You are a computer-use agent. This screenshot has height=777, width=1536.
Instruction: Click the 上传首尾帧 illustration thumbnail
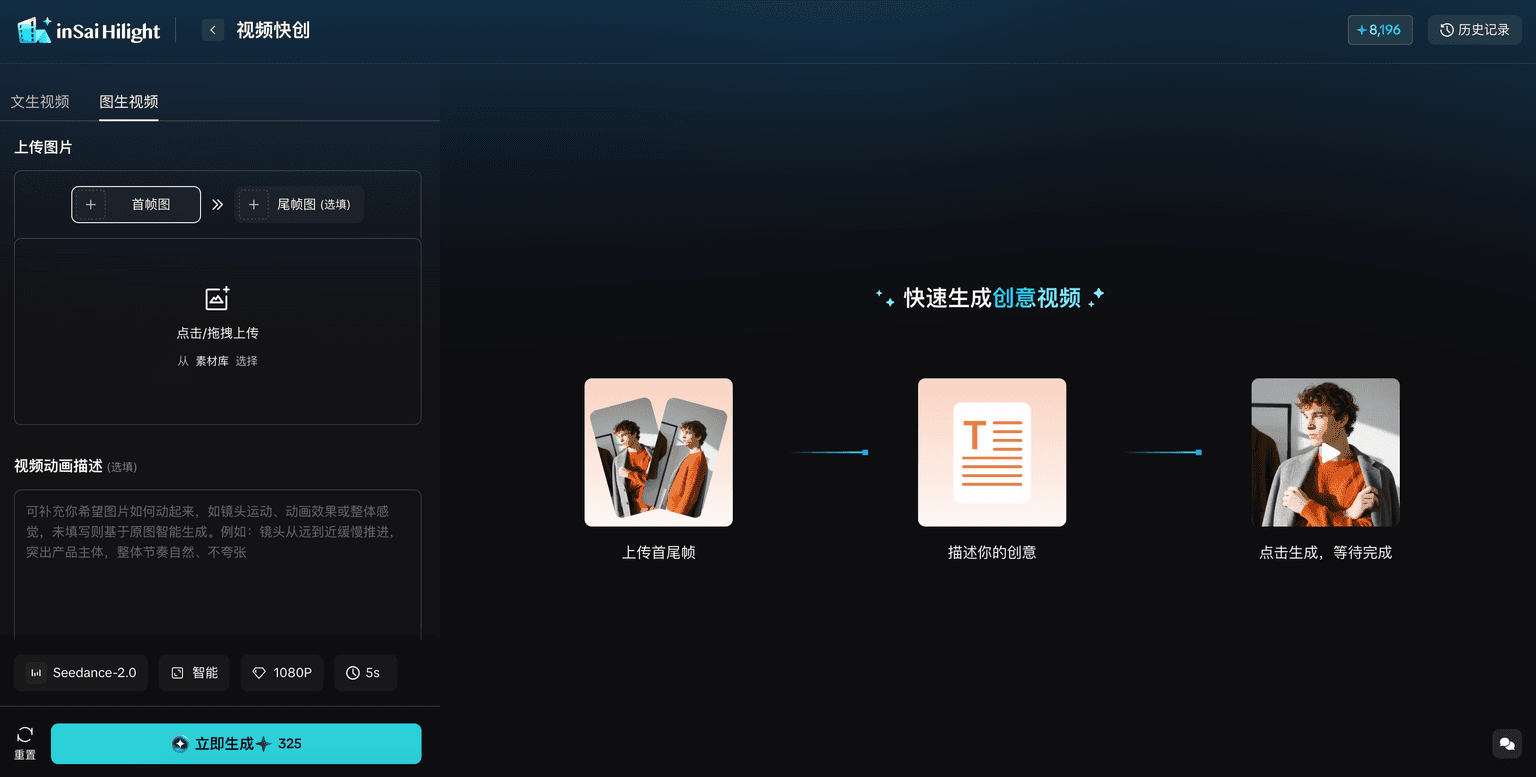pyautogui.click(x=658, y=452)
